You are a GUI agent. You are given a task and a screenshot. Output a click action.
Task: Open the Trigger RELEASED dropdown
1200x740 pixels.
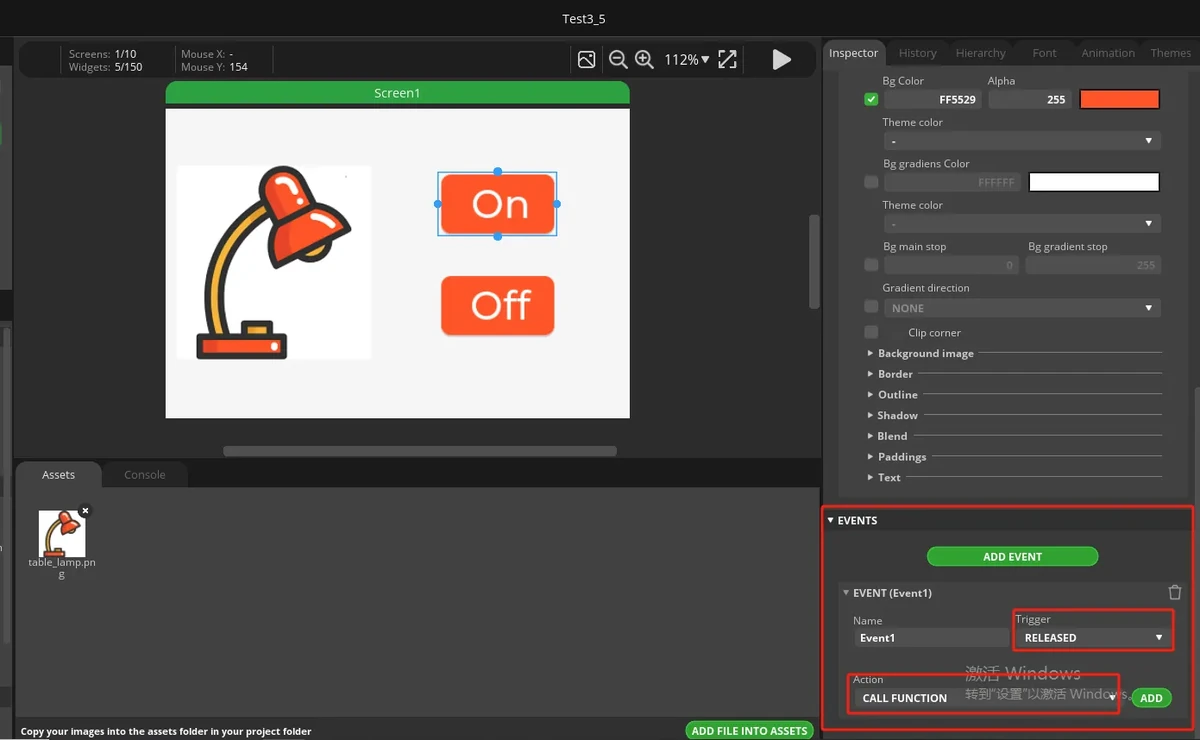point(1092,637)
